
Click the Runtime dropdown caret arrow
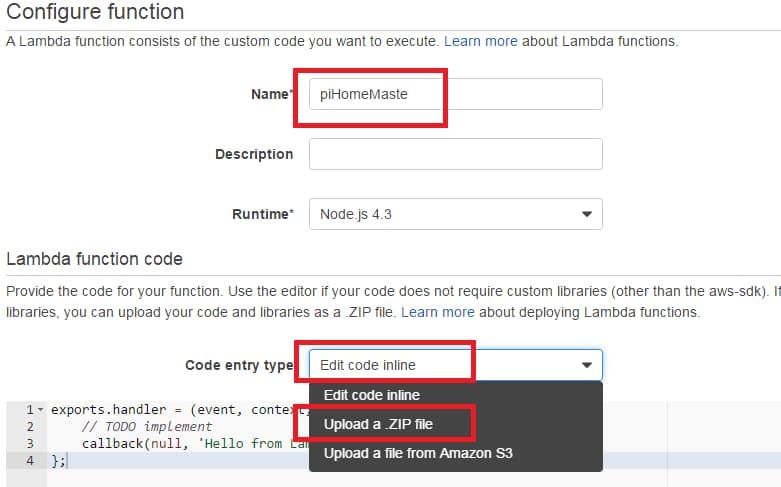tap(586, 214)
